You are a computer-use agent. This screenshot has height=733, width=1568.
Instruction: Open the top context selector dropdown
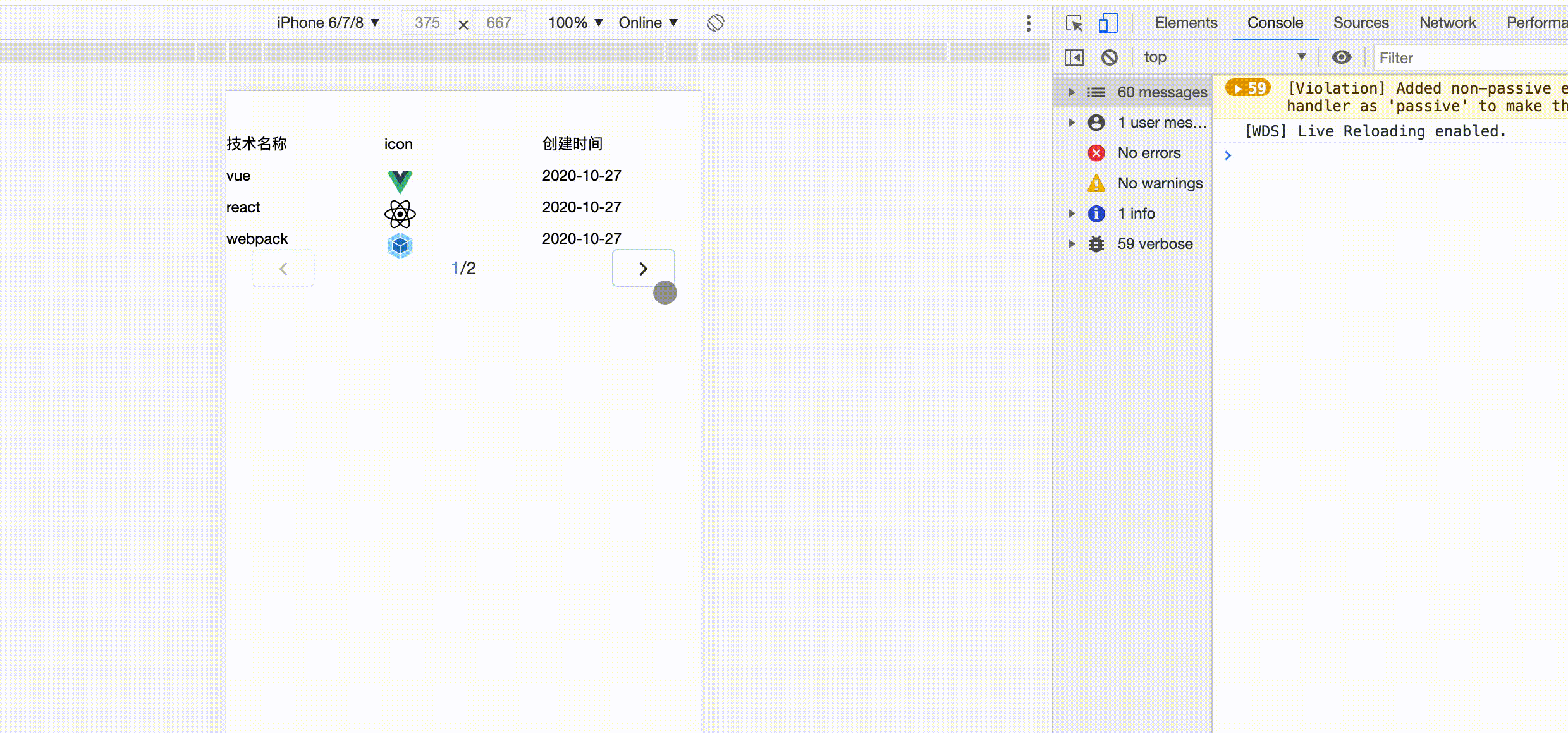click(1224, 58)
